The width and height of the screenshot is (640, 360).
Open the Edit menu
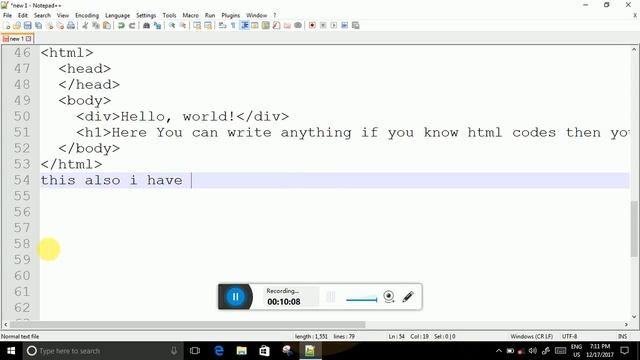coord(23,15)
